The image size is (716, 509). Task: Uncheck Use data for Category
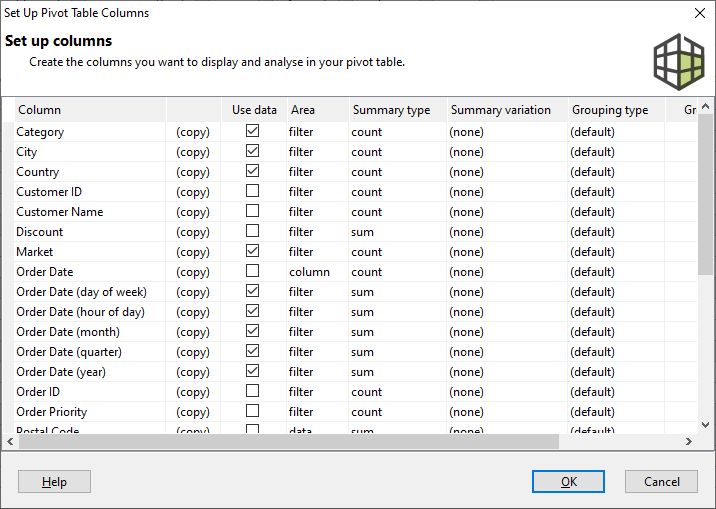click(253, 131)
